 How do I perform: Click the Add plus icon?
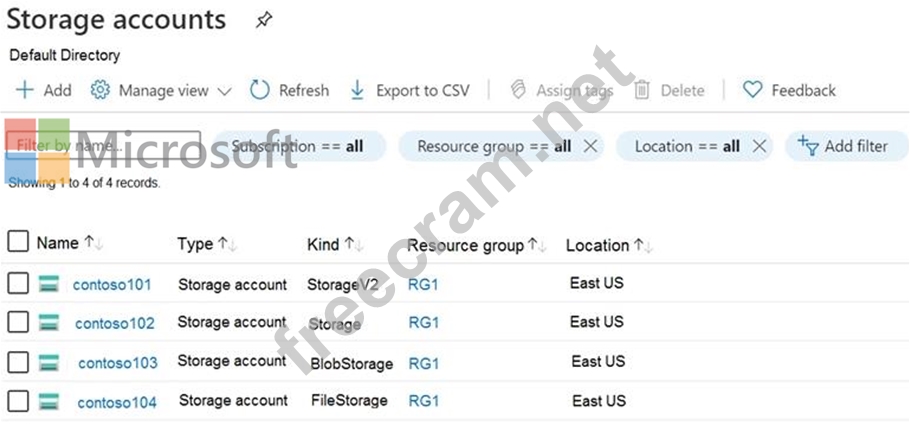click(x=24, y=90)
